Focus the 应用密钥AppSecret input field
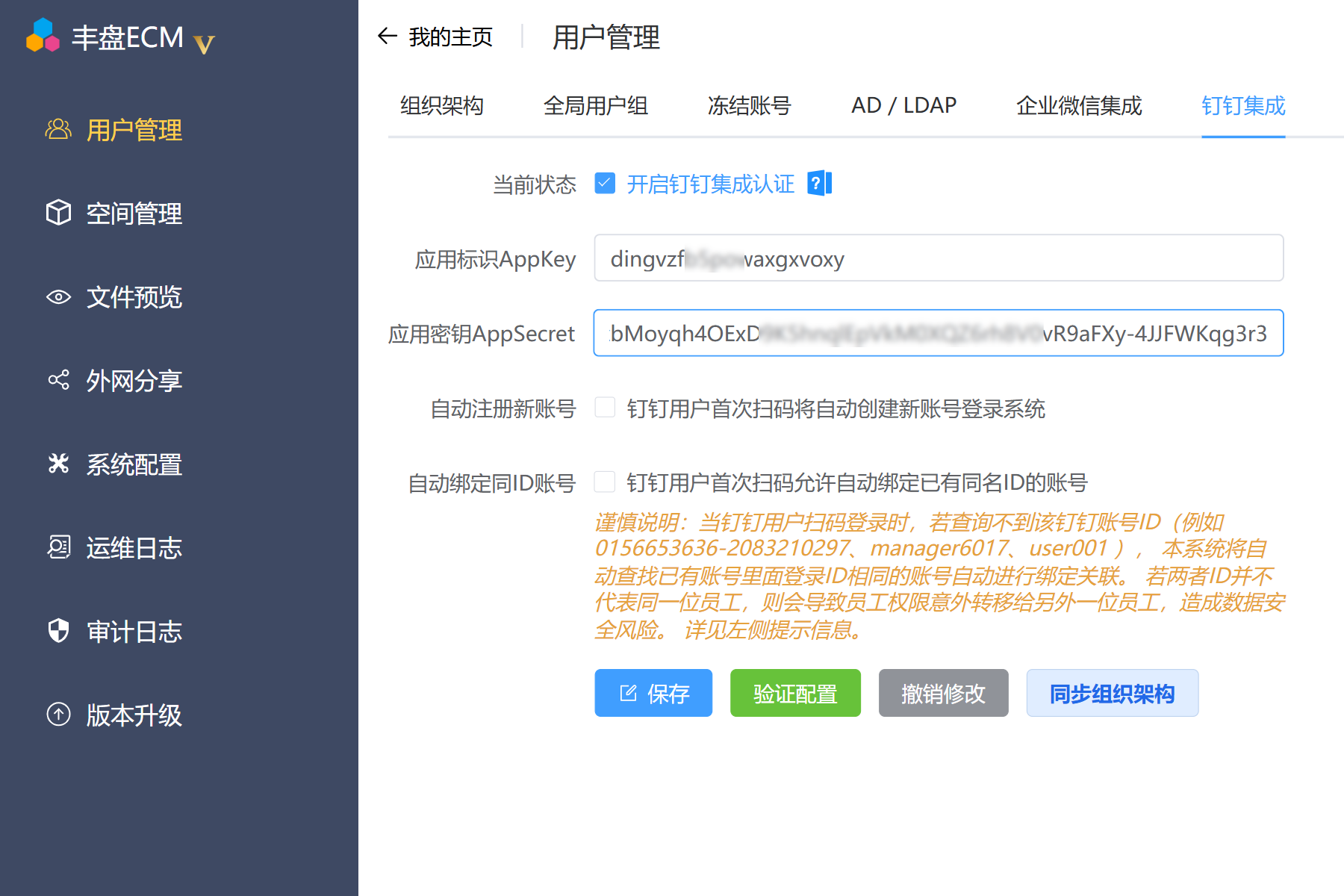 tap(939, 333)
